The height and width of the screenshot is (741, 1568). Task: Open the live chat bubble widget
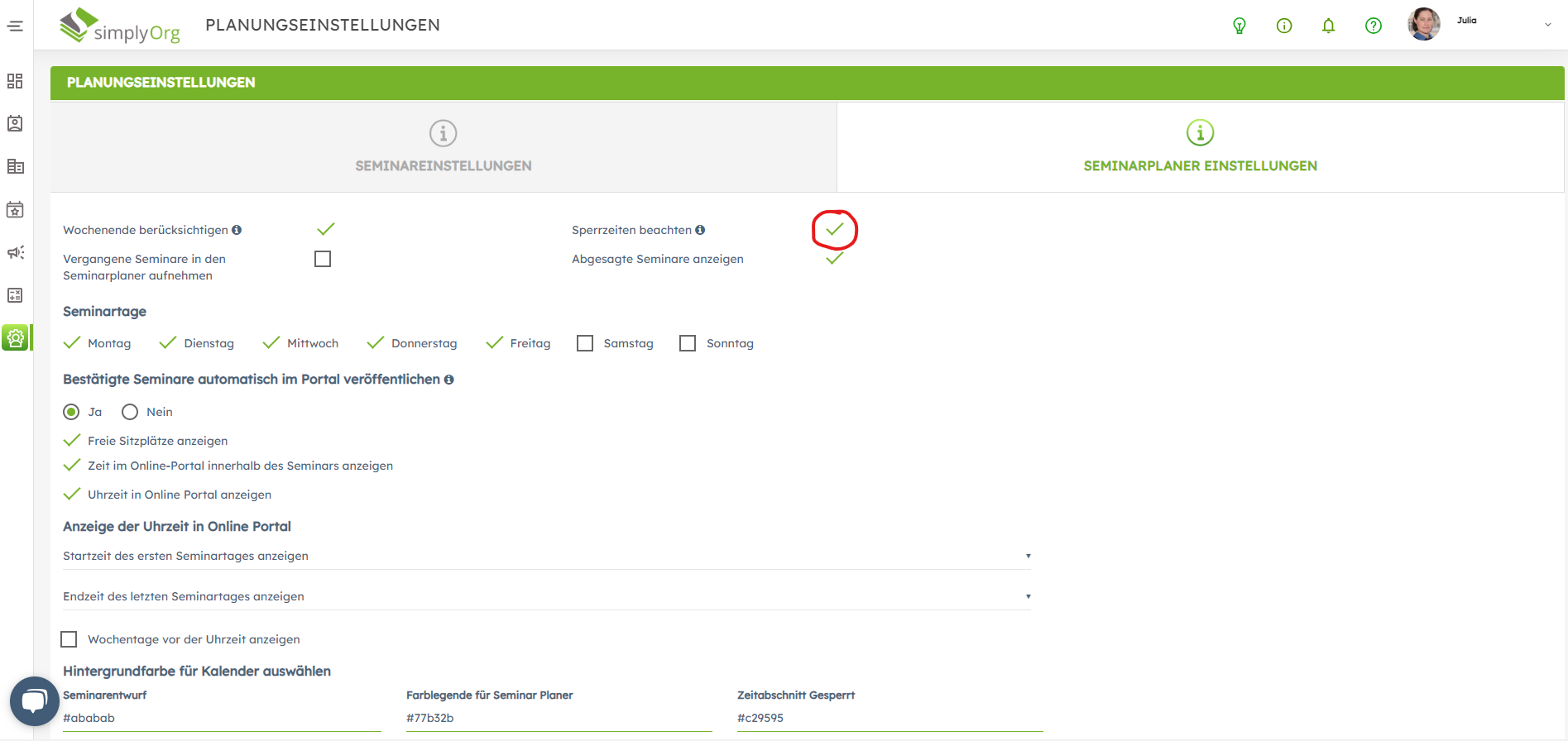pyautogui.click(x=34, y=701)
